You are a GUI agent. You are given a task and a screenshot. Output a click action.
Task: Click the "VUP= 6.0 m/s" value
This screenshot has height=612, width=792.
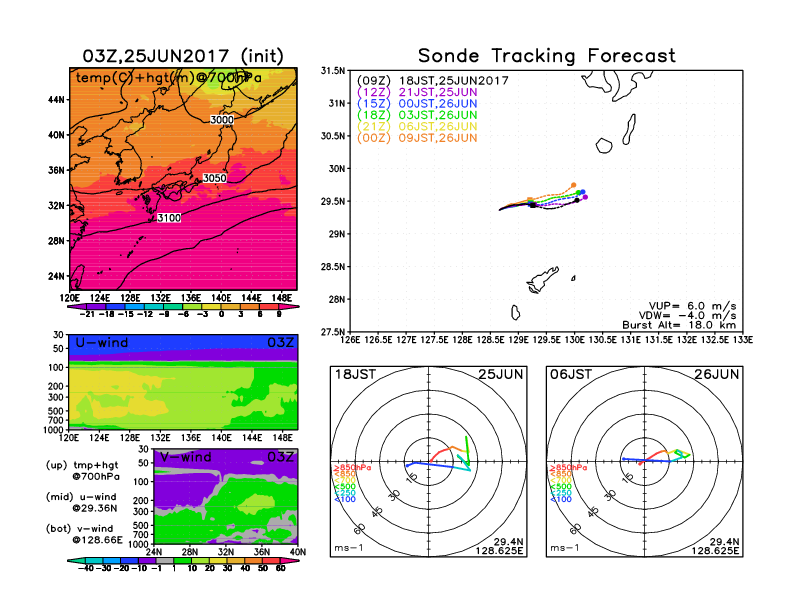pos(692,306)
